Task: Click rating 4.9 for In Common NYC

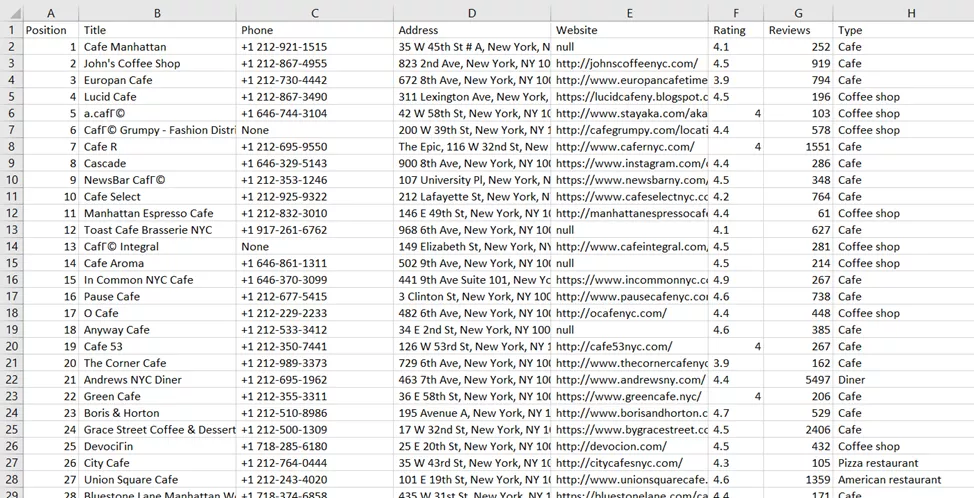Action: pyautogui.click(x=736, y=279)
